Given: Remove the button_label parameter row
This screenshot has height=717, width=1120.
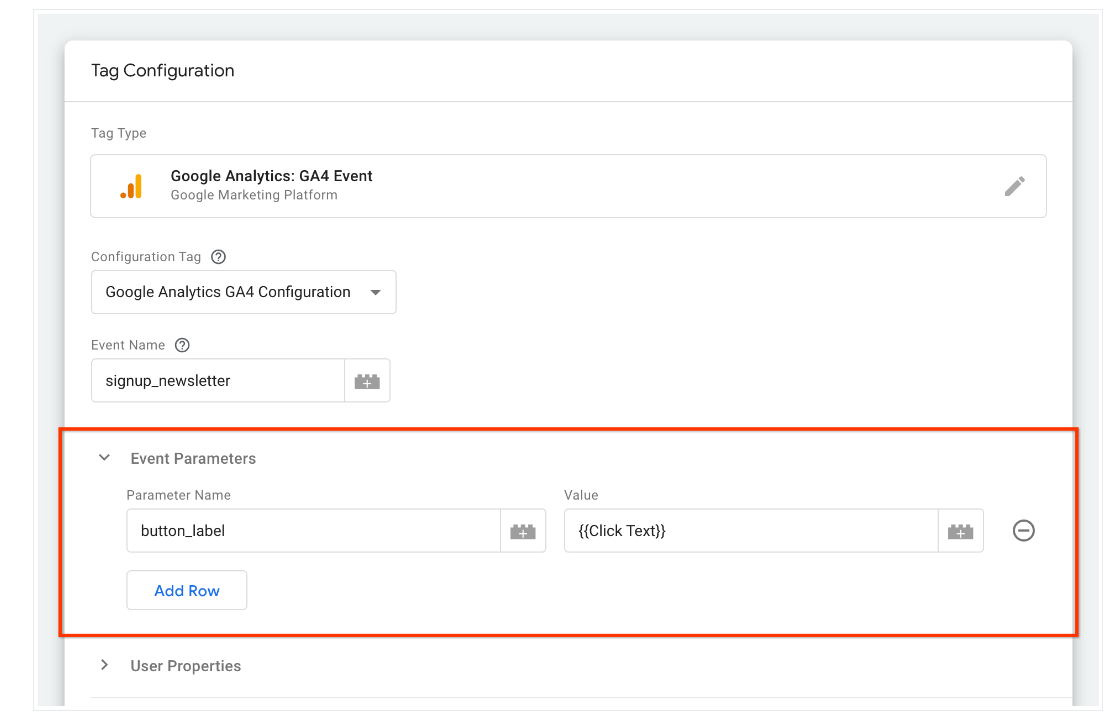Looking at the screenshot, I should [1023, 530].
